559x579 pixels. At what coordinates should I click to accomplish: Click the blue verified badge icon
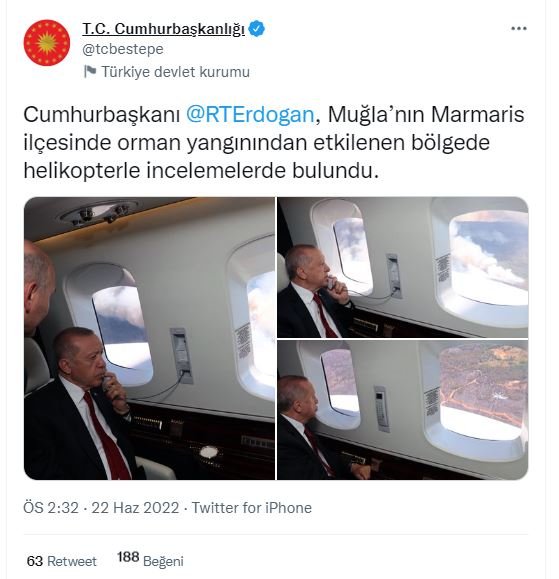click(256, 29)
